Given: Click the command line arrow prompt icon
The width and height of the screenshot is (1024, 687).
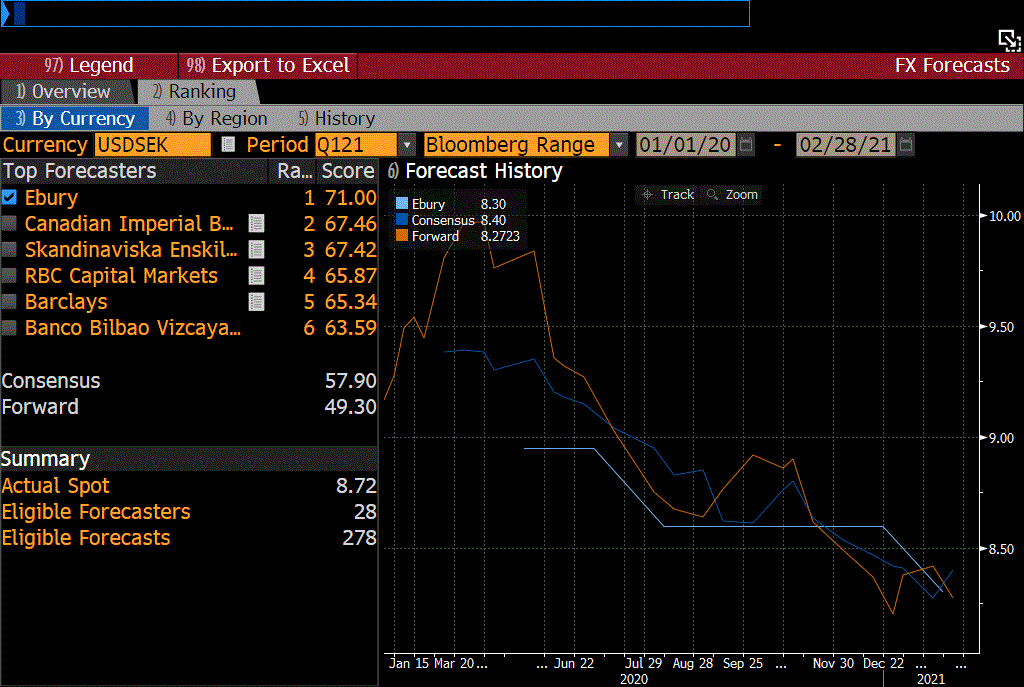Looking at the screenshot, I should (x=6, y=14).
